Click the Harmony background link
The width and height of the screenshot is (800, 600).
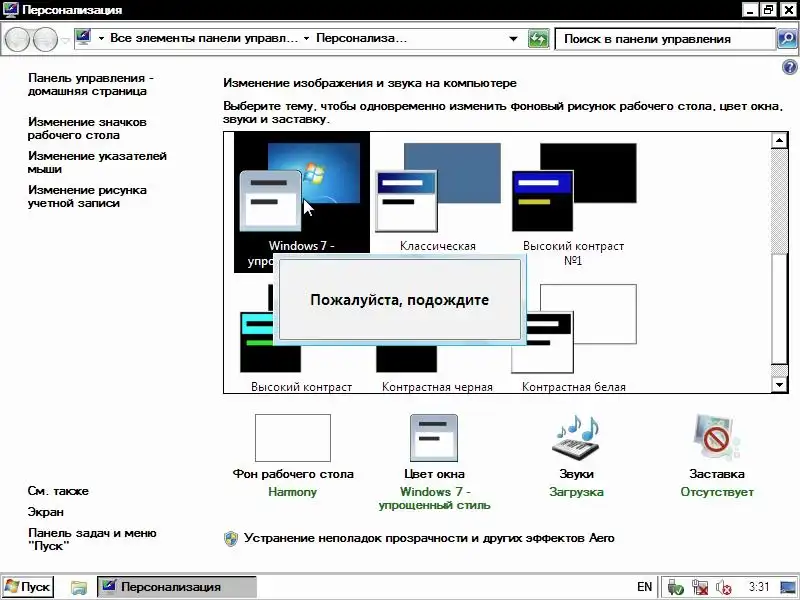click(x=292, y=492)
